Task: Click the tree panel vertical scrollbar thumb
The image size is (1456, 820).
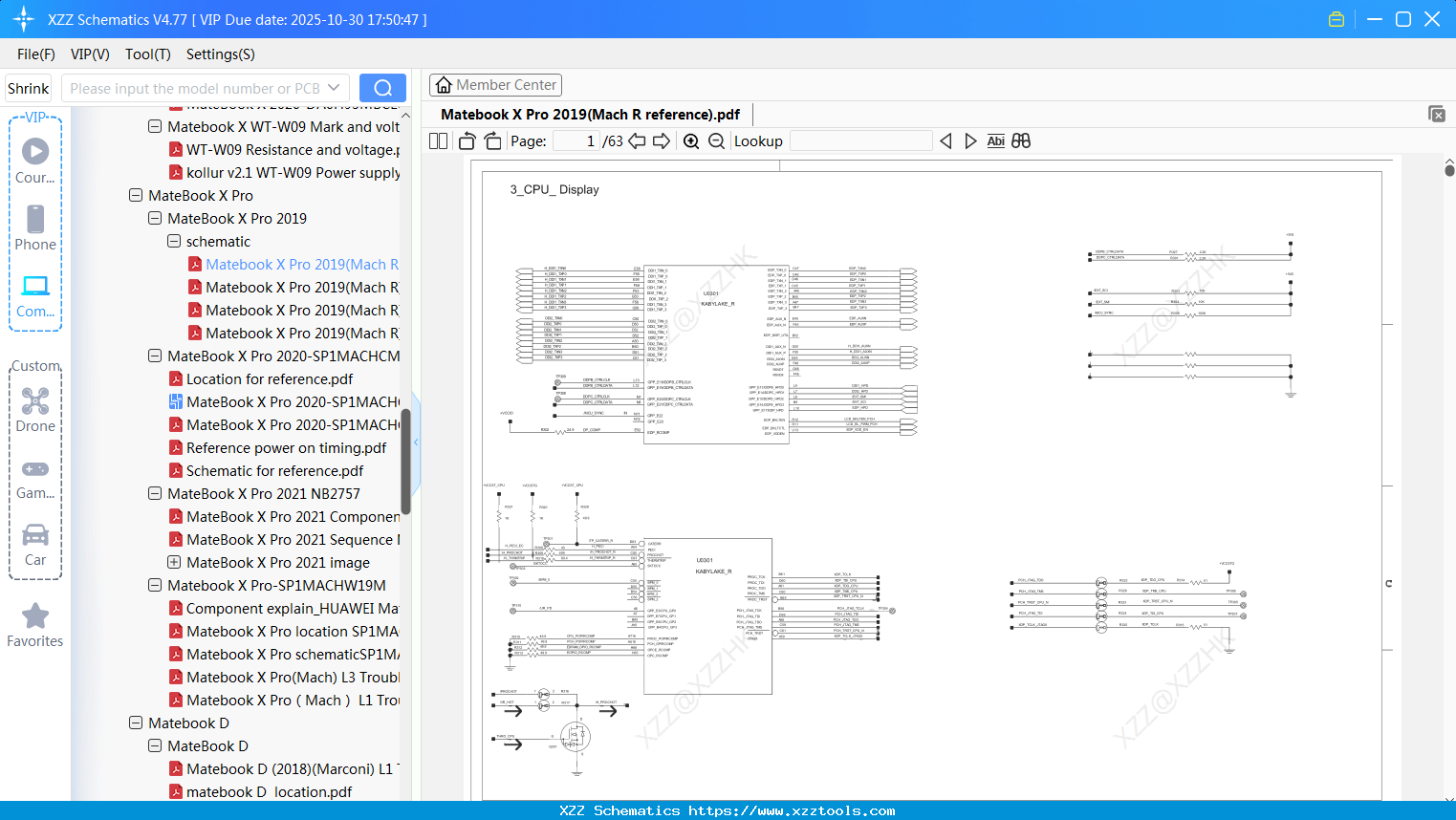Action: click(405, 462)
